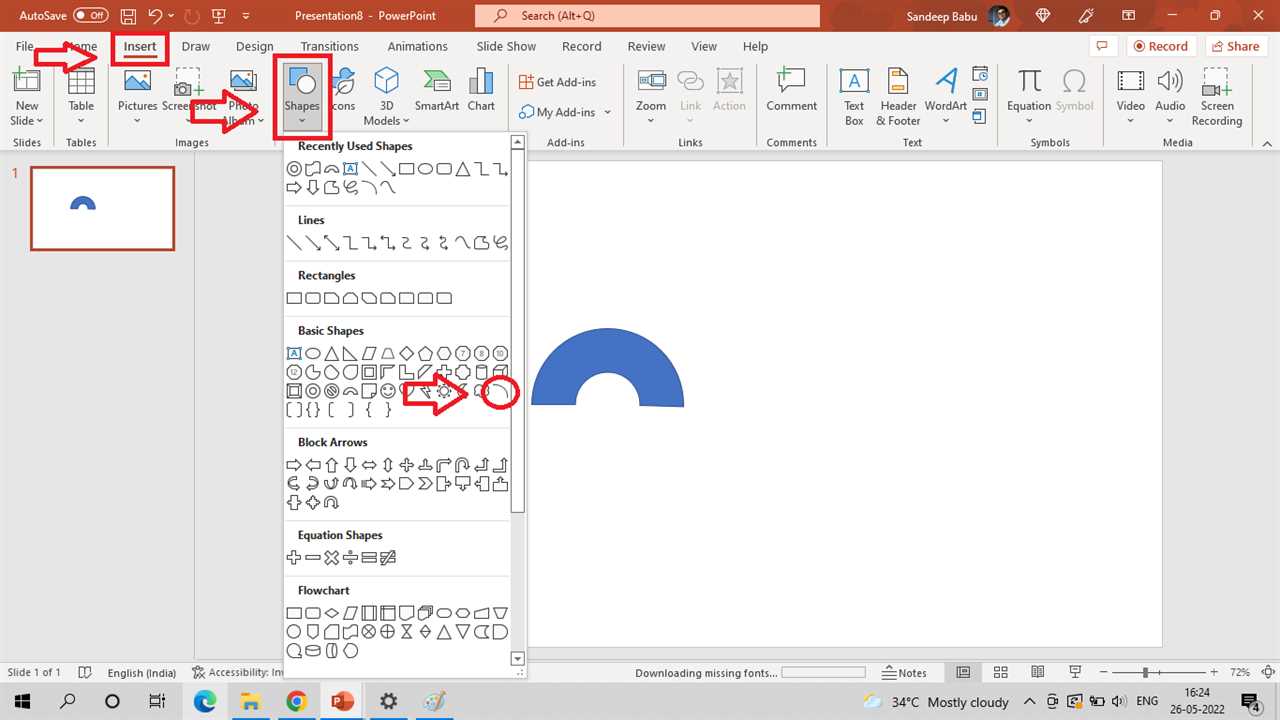Viewport: 1280px width, 720px height.
Task: Click the Share button
Action: coord(1234,46)
